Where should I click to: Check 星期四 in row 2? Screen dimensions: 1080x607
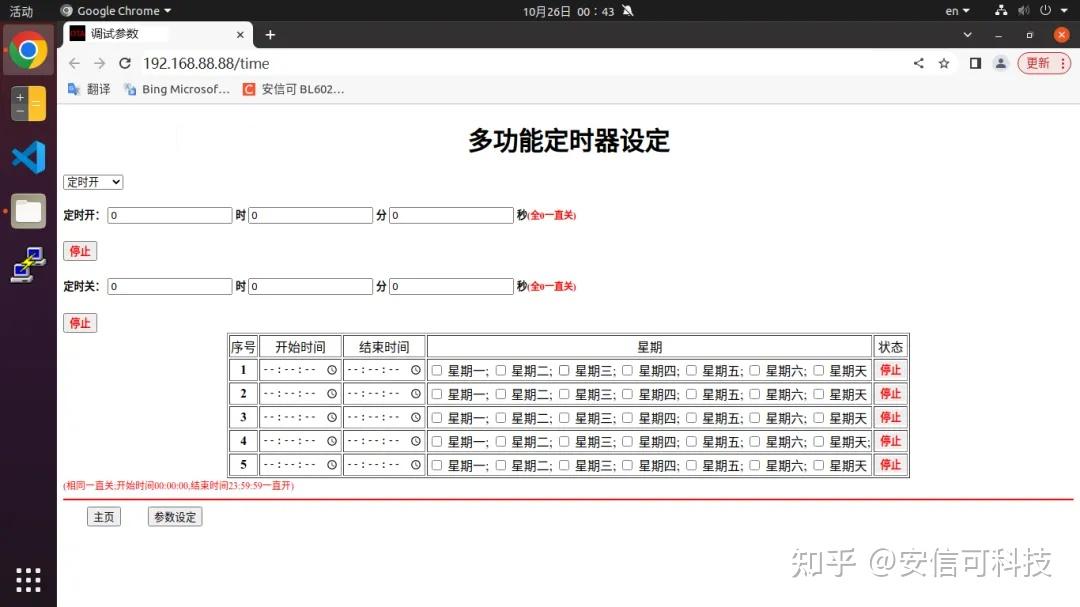[x=627, y=394]
